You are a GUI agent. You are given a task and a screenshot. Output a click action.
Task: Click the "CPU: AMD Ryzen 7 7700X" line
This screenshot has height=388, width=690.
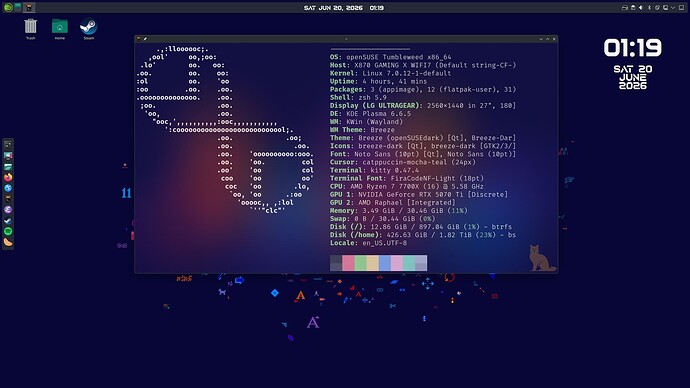tap(407, 186)
